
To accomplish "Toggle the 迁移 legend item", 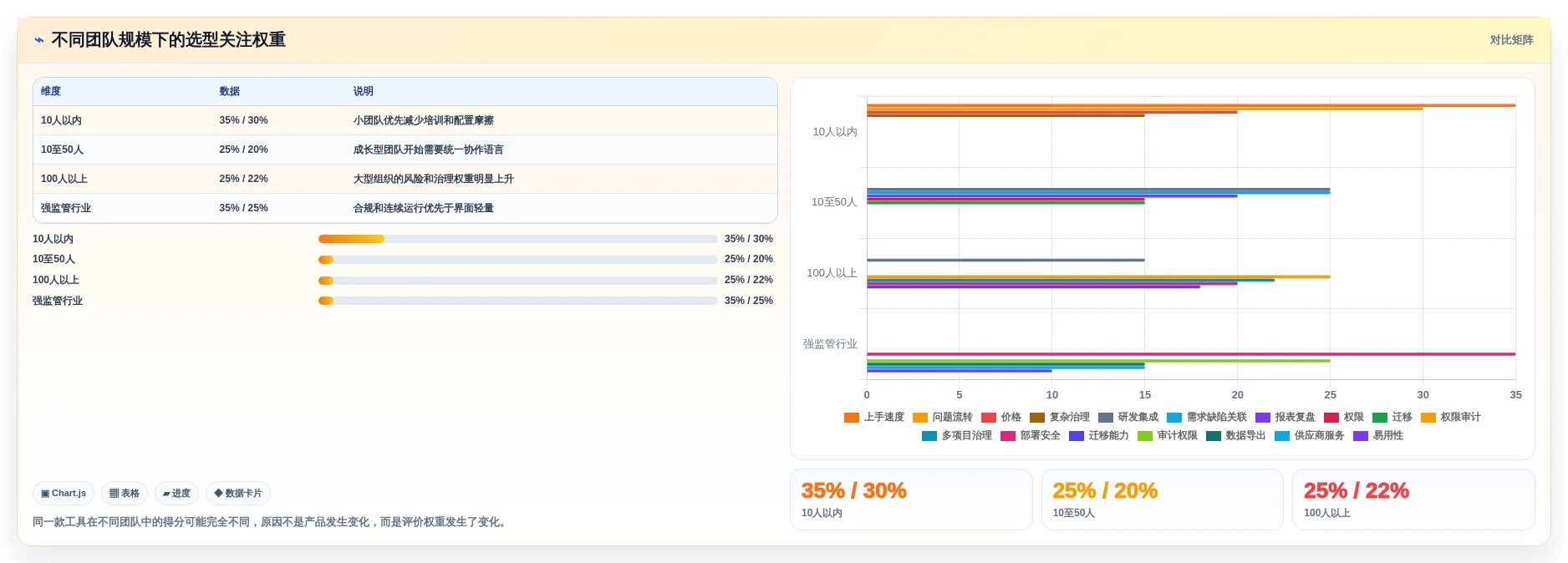I will coord(1392,418).
